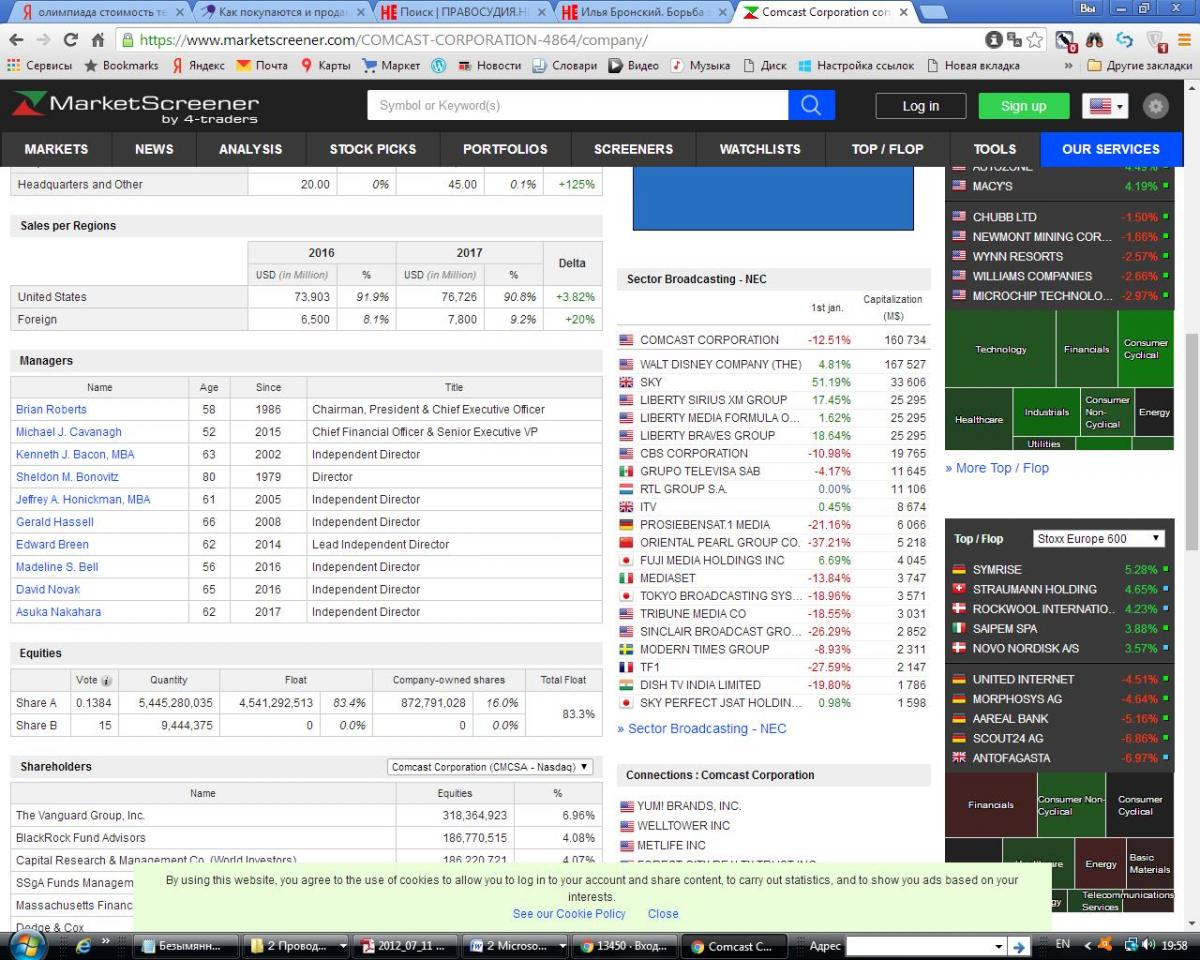Click the page vertical scrollbar thumb

pyautogui.click(x=1190, y=441)
